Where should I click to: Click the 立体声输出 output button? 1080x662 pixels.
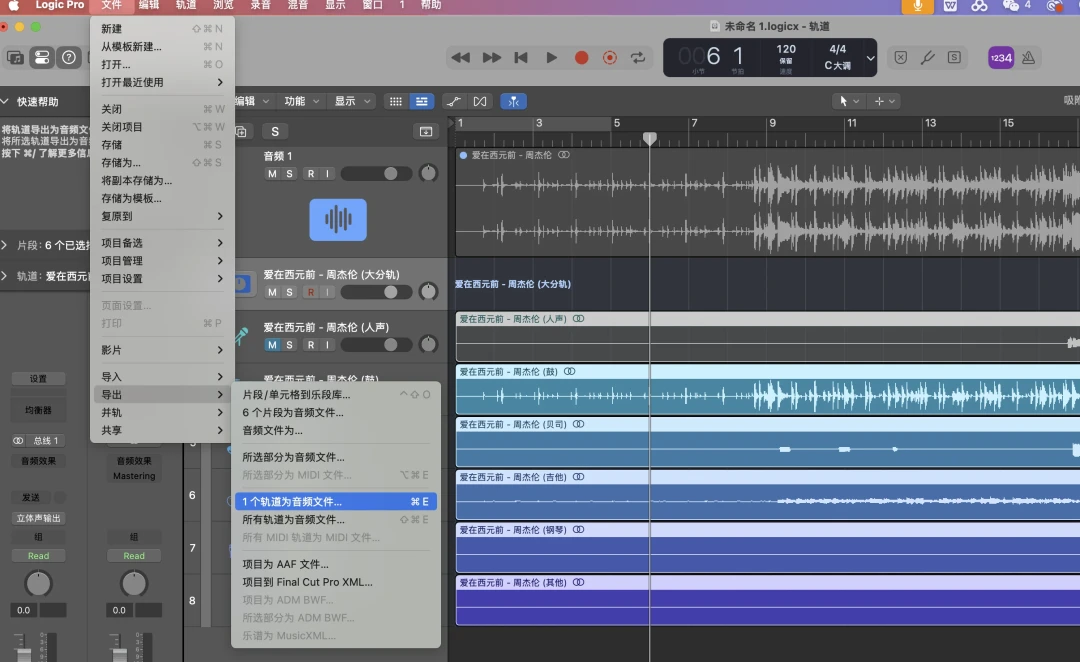(38, 518)
